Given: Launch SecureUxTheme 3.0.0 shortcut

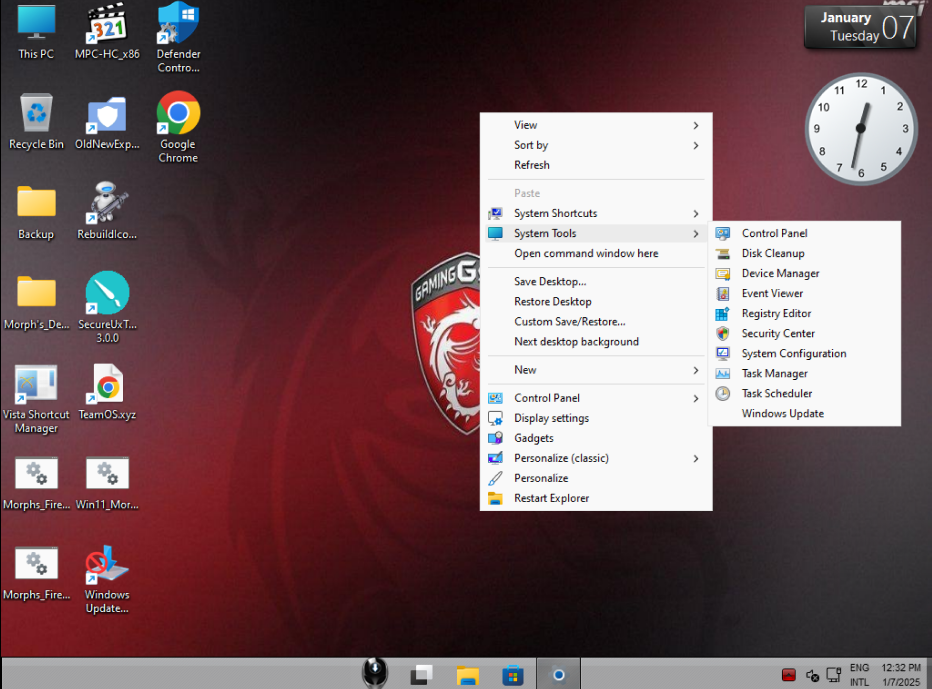Looking at the screenshot, I should click(x=107, y=307).
